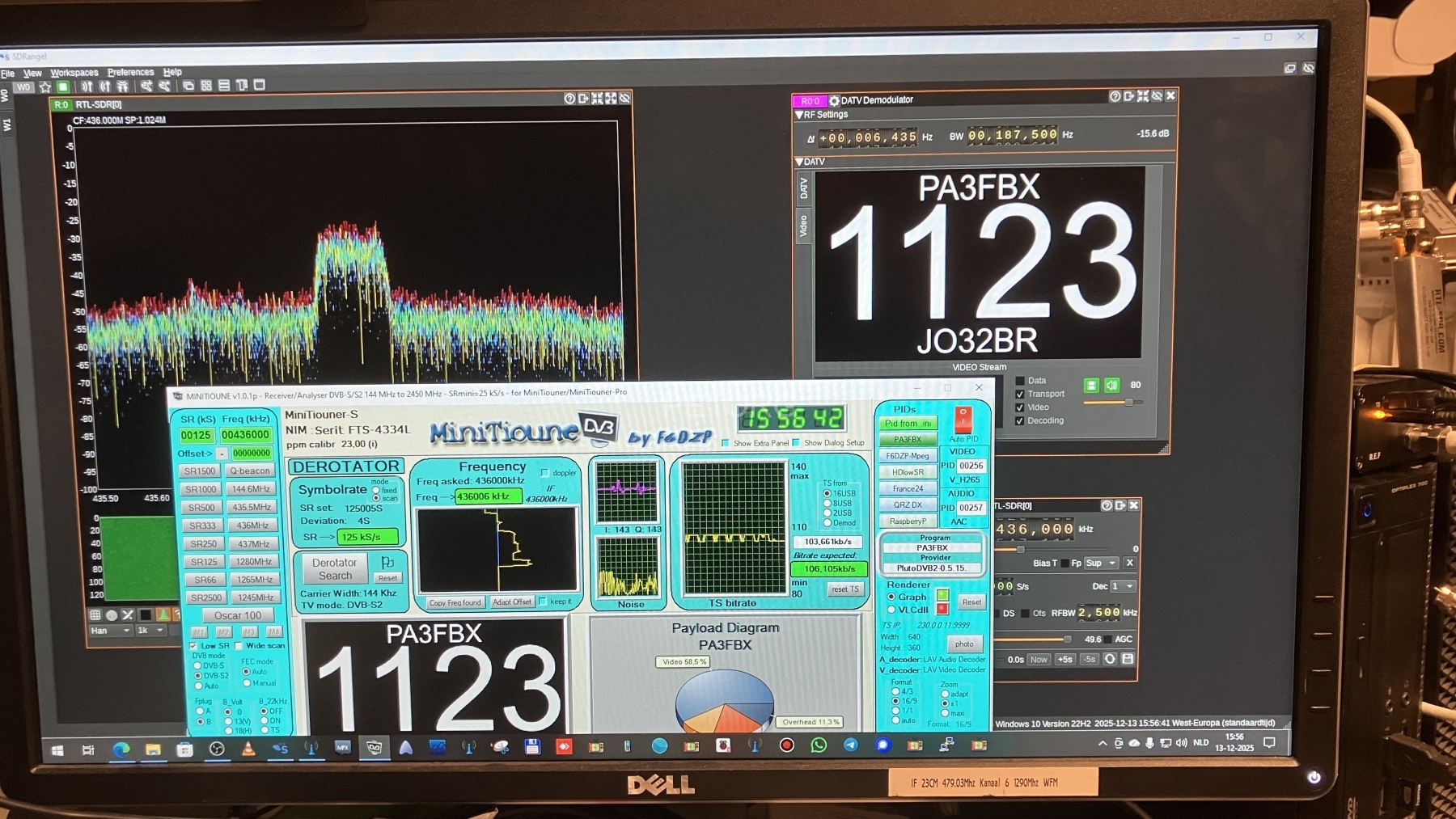Open the Dec decimation dropdown
The height and width of the screenshot is (819, 1456).
pyautogui.click(x=1124, y=586)
